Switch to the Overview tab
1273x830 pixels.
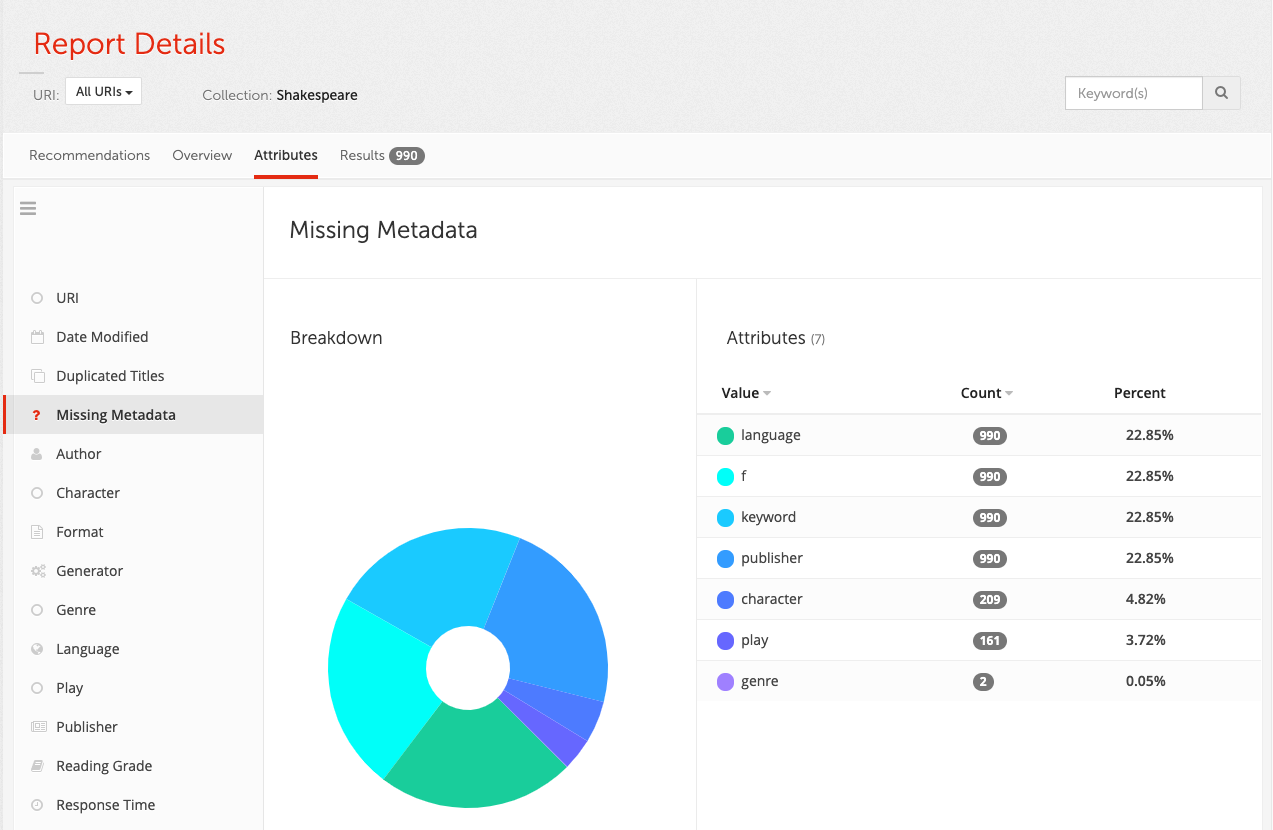pos(201,155)
